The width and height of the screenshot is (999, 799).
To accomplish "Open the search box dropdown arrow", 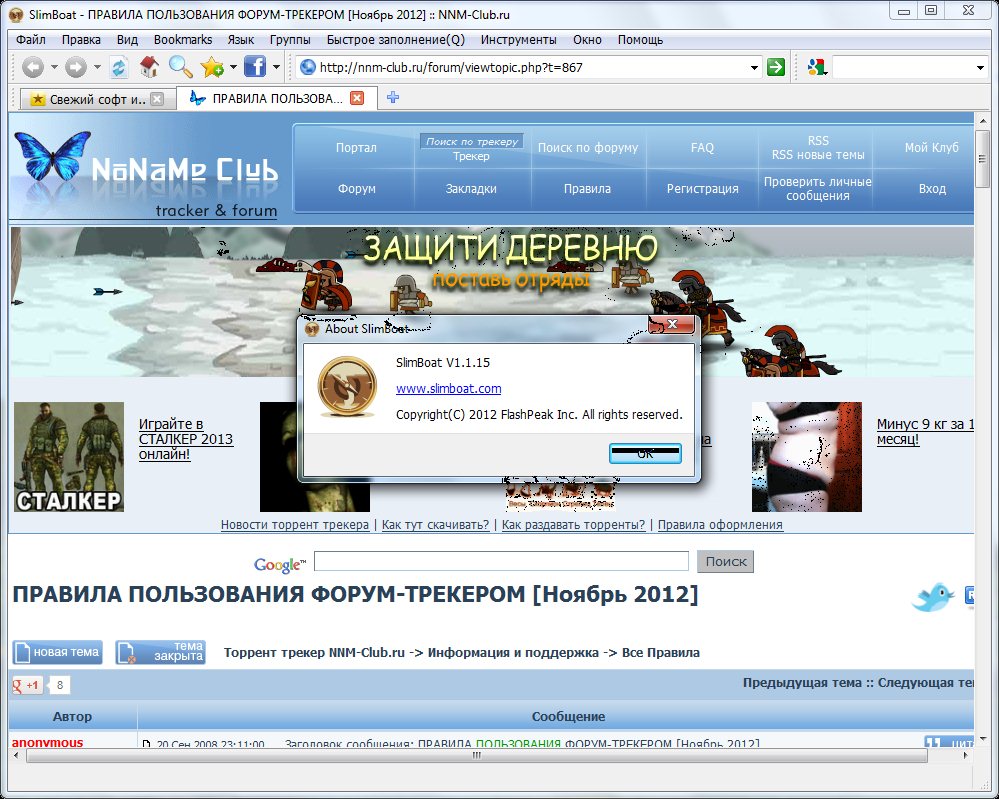I will click(981, 68).
